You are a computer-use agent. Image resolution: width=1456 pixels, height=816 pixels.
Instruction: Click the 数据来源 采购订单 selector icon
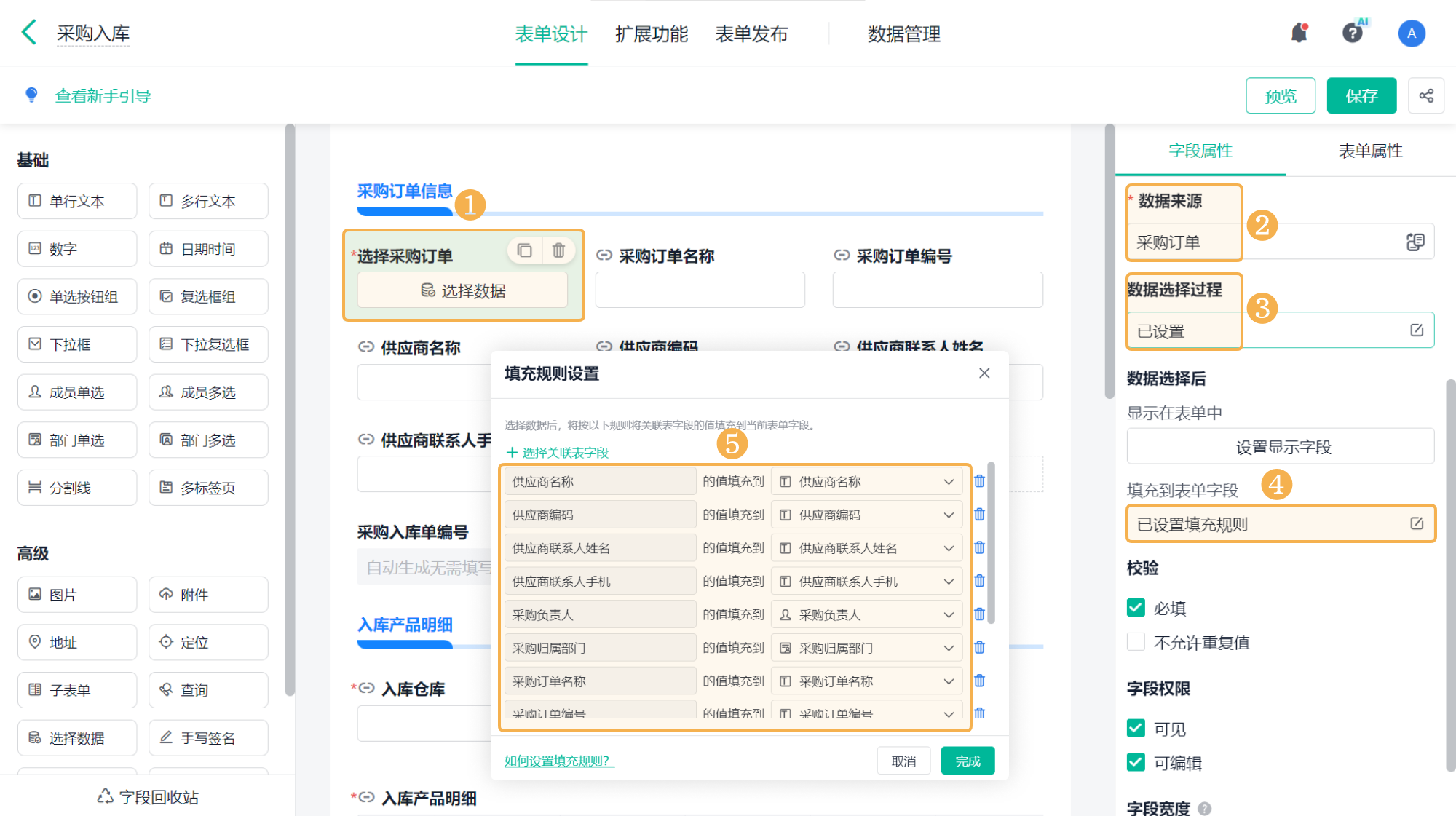tap(1415, 242)
